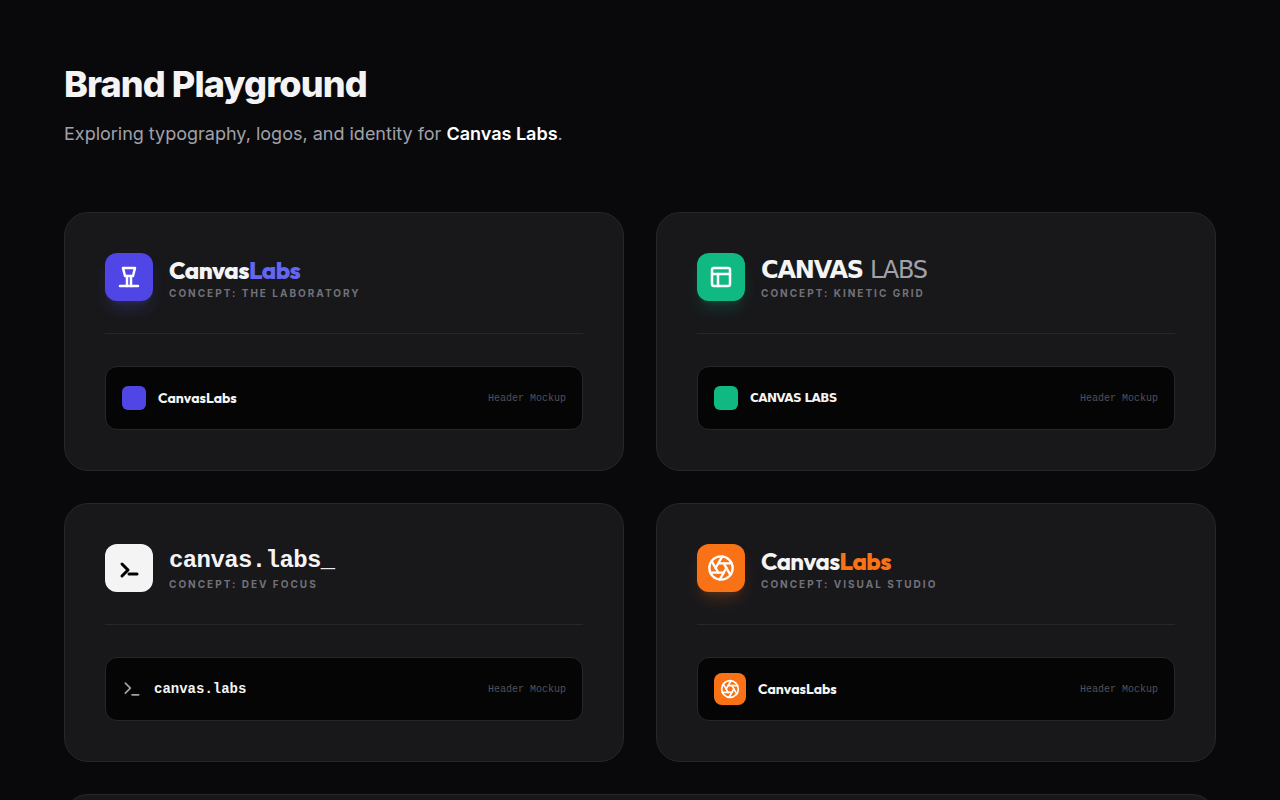Viewport: 1280px width, 800px height.
Task: Click the small terminal prompt icon beside canvas.labs
Action: [131, 689]
